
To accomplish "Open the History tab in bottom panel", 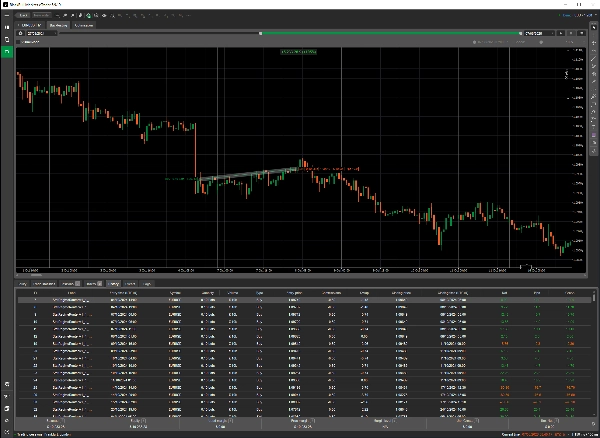I will coord(113,283).
